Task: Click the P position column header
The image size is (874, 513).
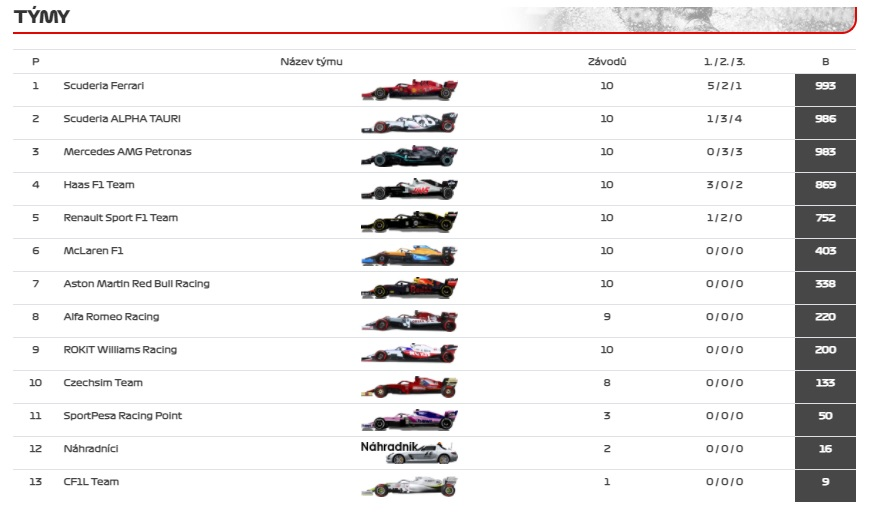Action: pyautogui.click(x=36, y=62)
